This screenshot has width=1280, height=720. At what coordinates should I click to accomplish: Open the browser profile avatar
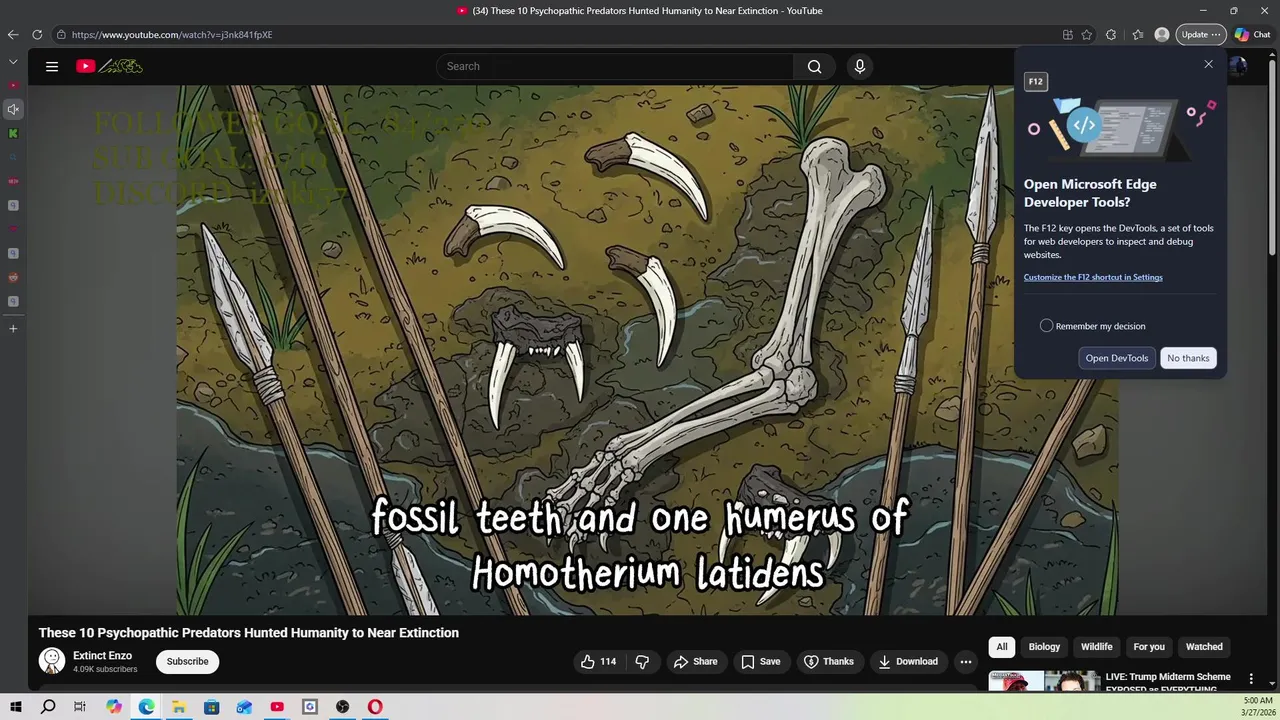tap(1162, 35)
